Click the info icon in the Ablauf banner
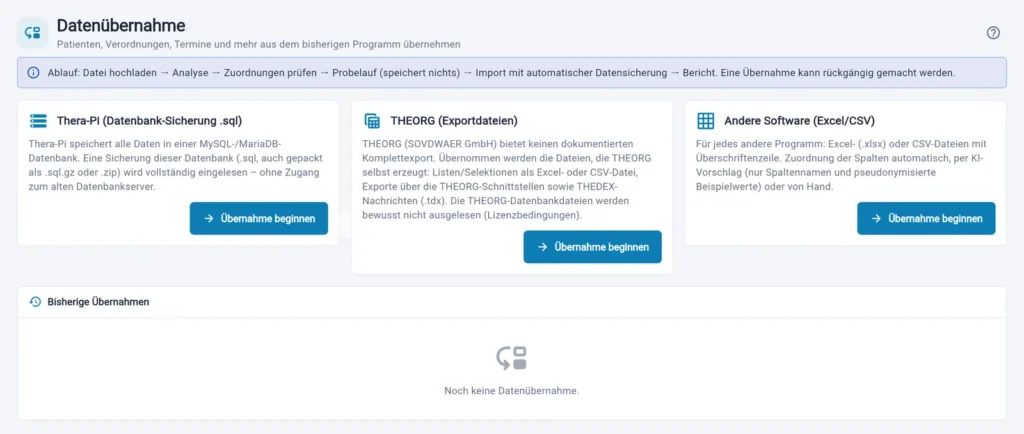Screen dimensions: 1024x434 pyautogui.click(x=33, y=72)
